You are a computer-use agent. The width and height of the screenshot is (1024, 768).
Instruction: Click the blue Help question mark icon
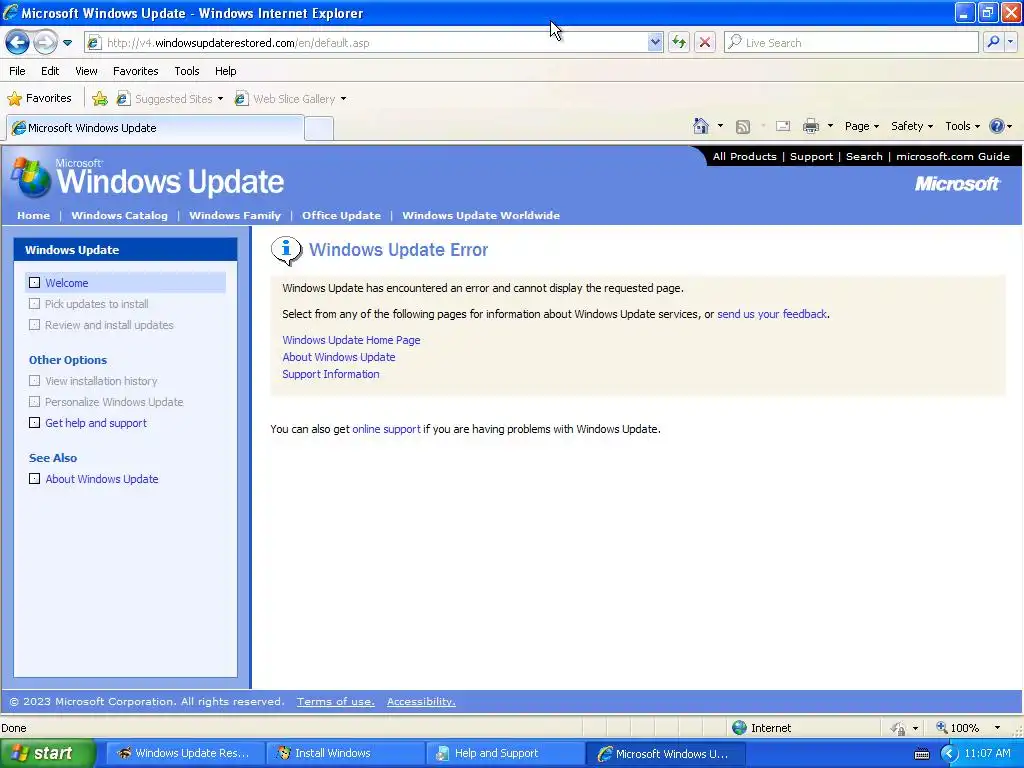pyautogui.click(x=997, y=126)
